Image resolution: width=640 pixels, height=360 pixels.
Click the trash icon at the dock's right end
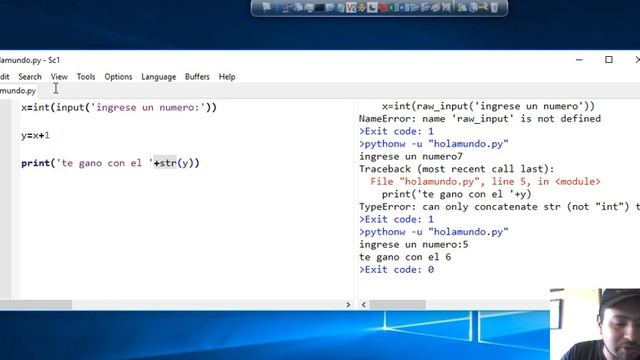(x=495, y=7)
